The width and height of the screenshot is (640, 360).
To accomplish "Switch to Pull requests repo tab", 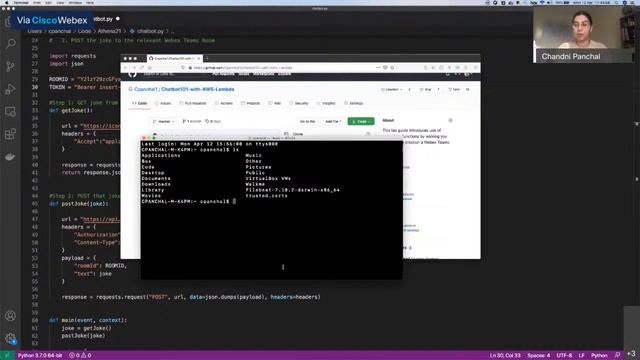I will point(193,104).
